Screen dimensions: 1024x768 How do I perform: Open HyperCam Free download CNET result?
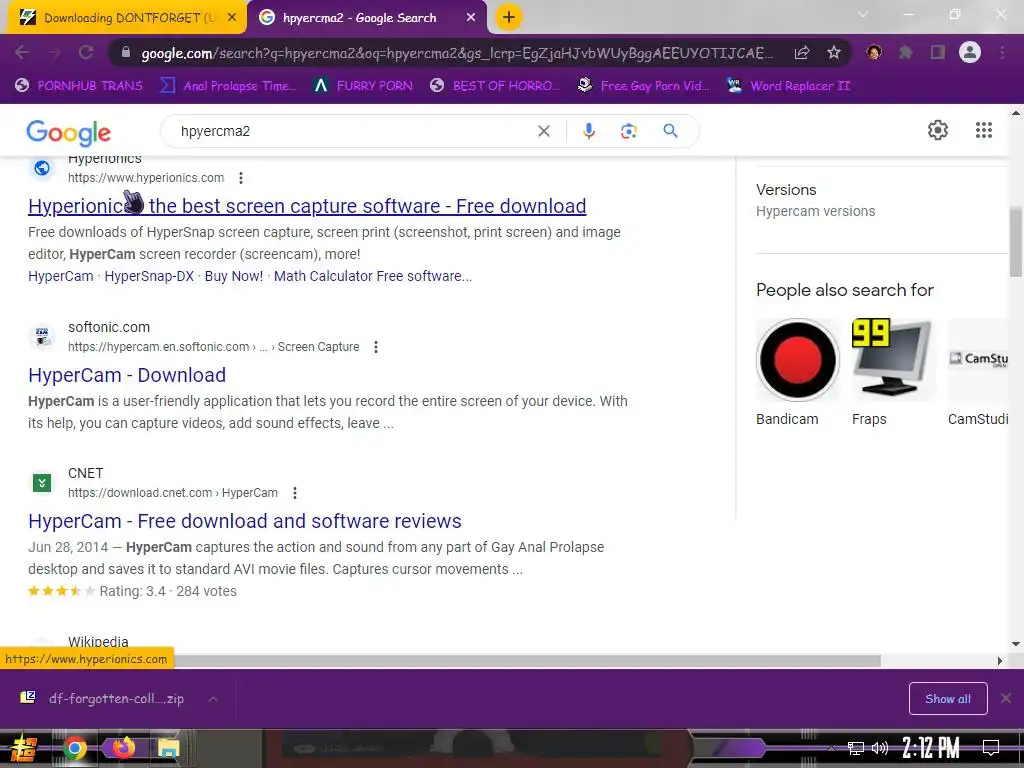point(245,521)
